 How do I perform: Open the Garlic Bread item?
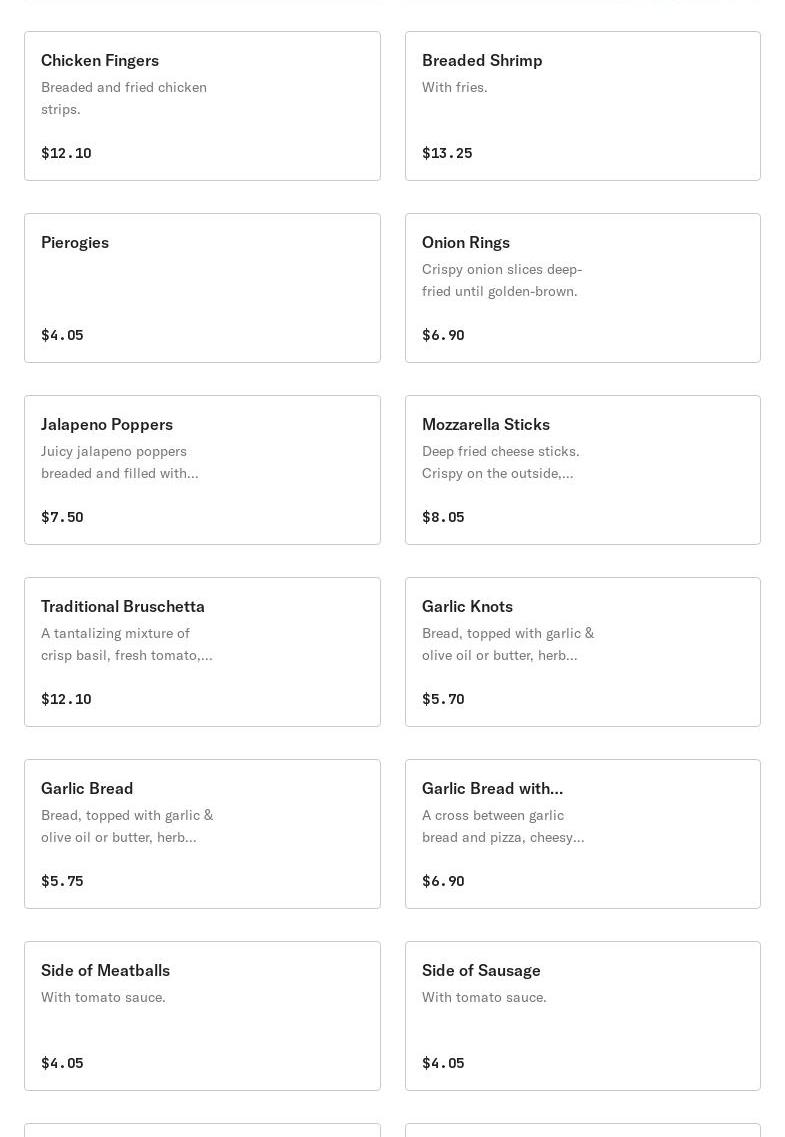coord(202,834)
